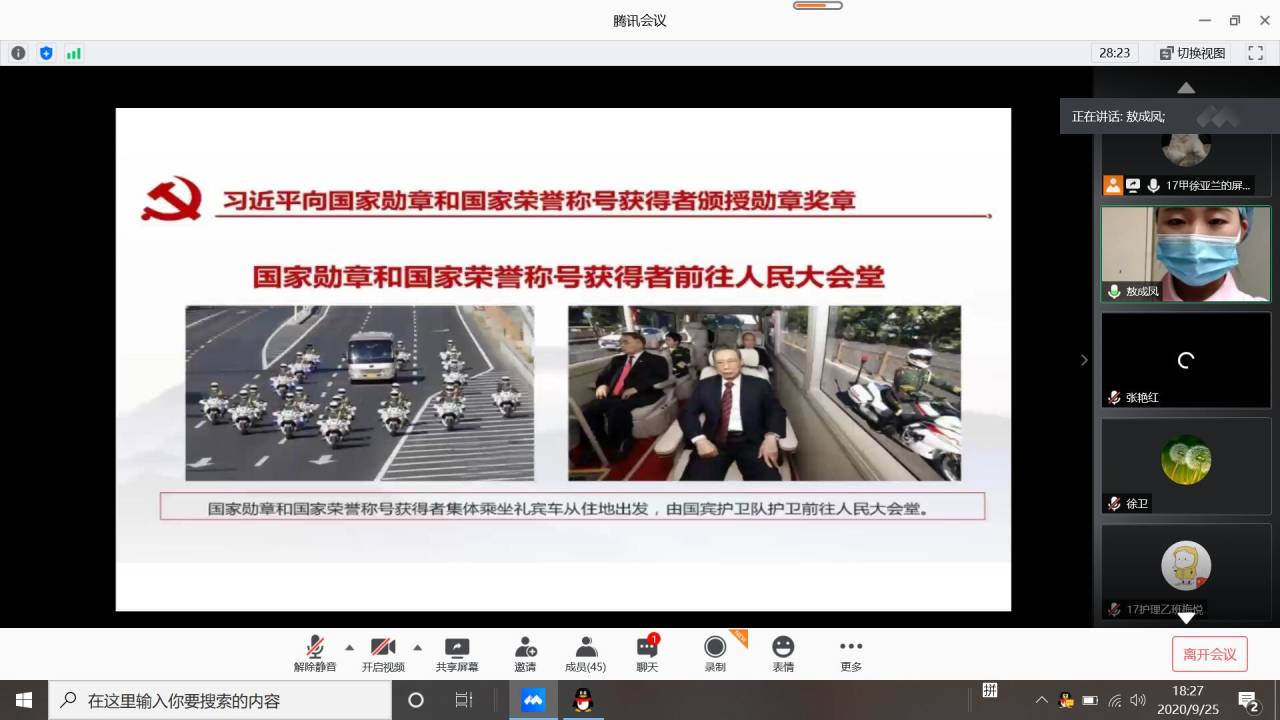Select 敖成凤 participant video thumbnail
Viewport: 1280px width, 720px height.
pyautogui.click(x=1185, y=254)
